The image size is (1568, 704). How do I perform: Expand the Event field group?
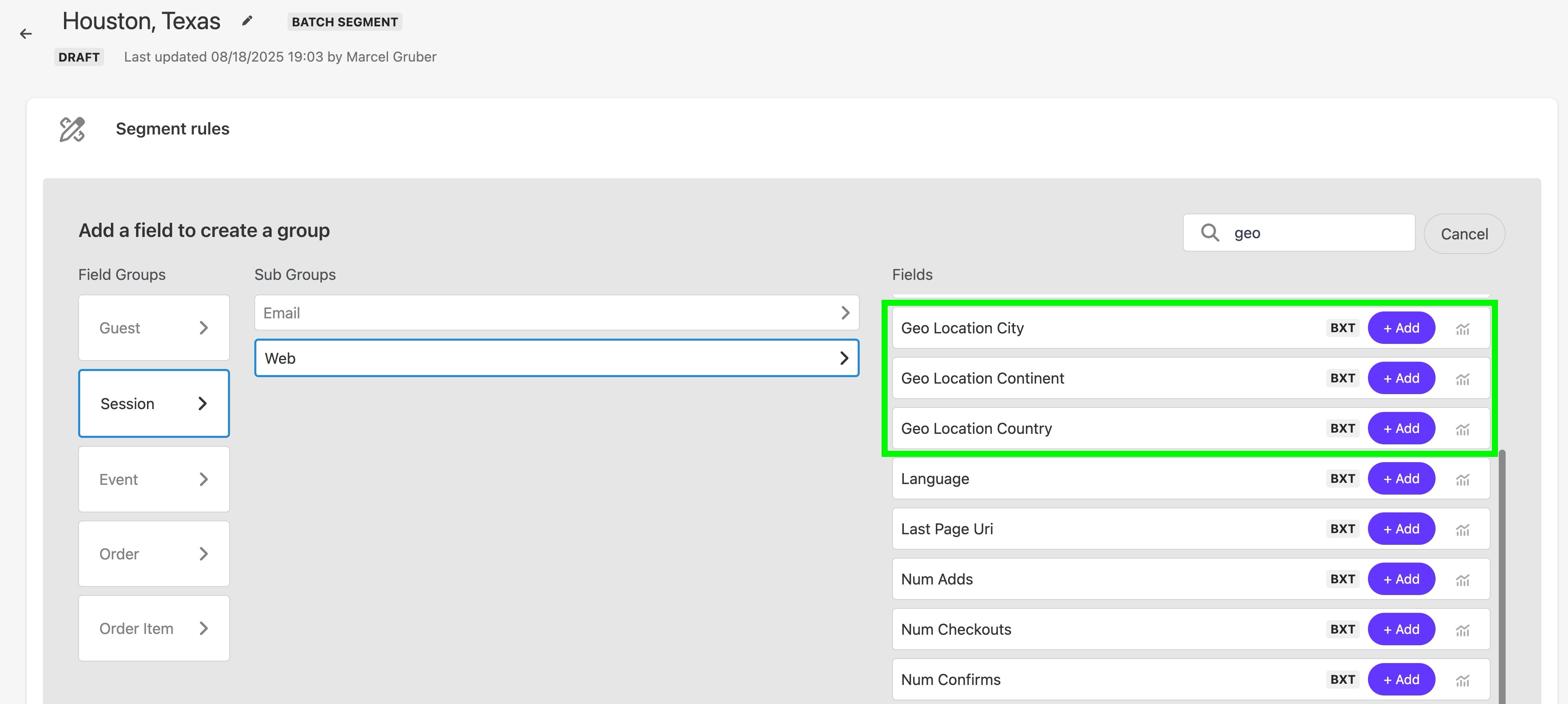coord(153,479)
